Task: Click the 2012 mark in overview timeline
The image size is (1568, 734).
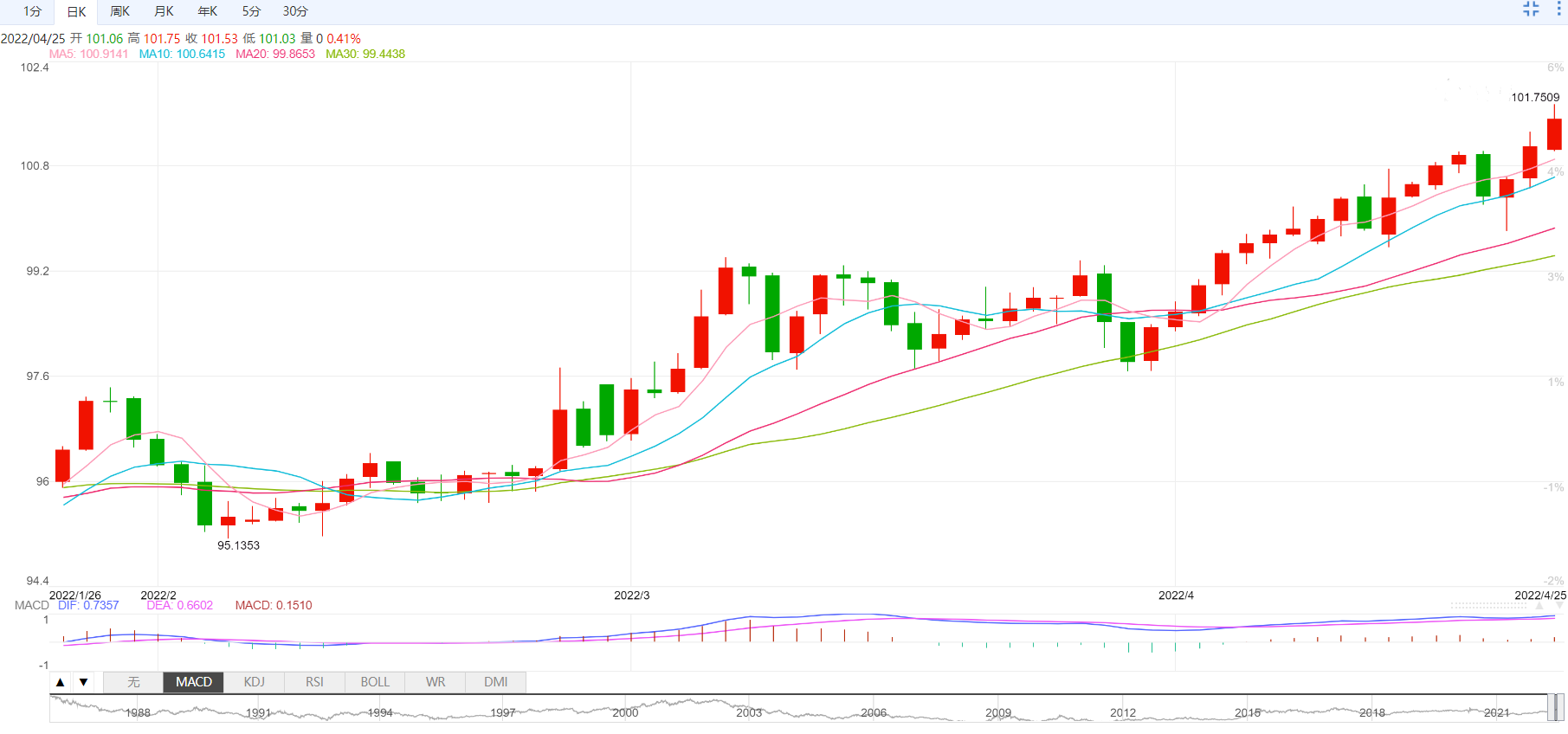Action: (x=1123, y=713)
